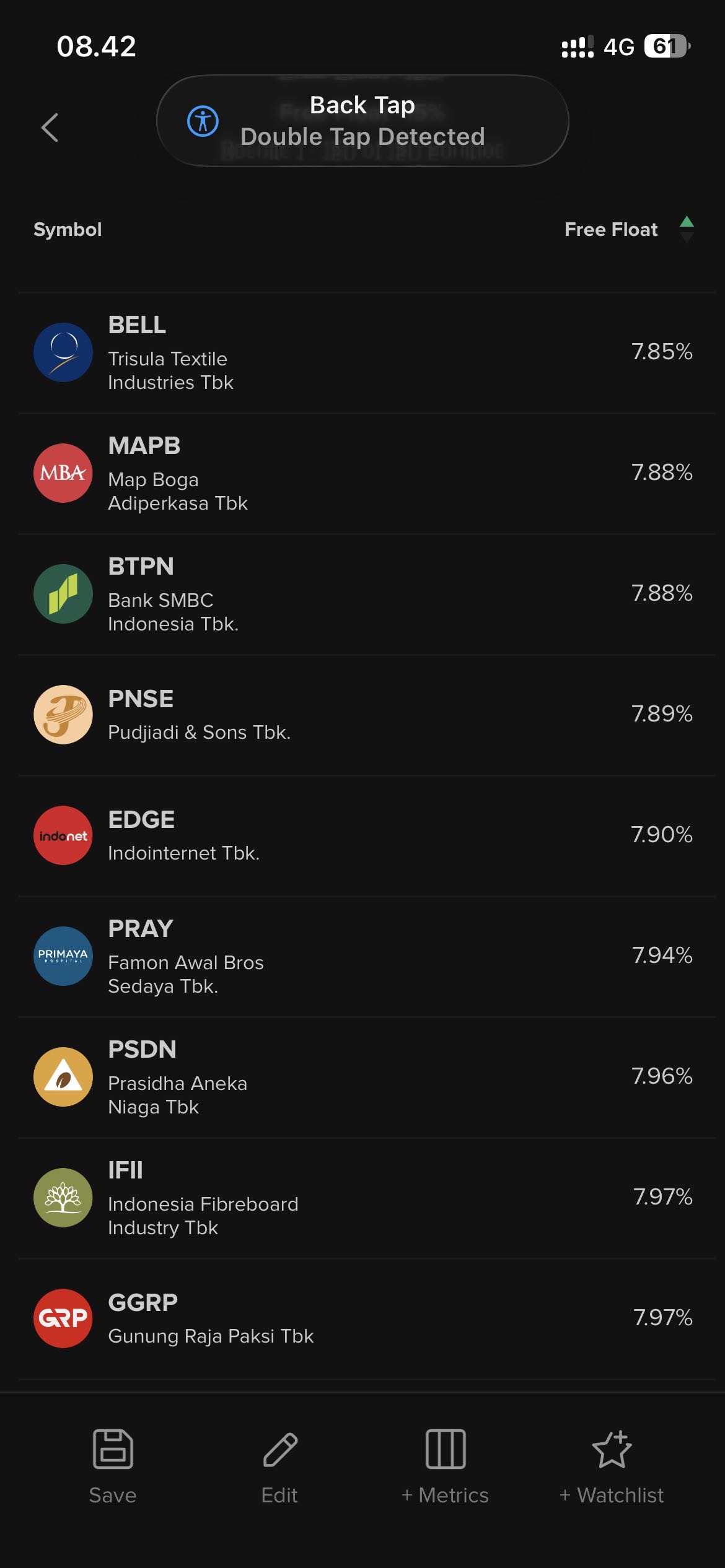The height and width of the screenshot is (1568, 725).
Task: Sort by the Symbol column header
Action: (x=68, y=230)
